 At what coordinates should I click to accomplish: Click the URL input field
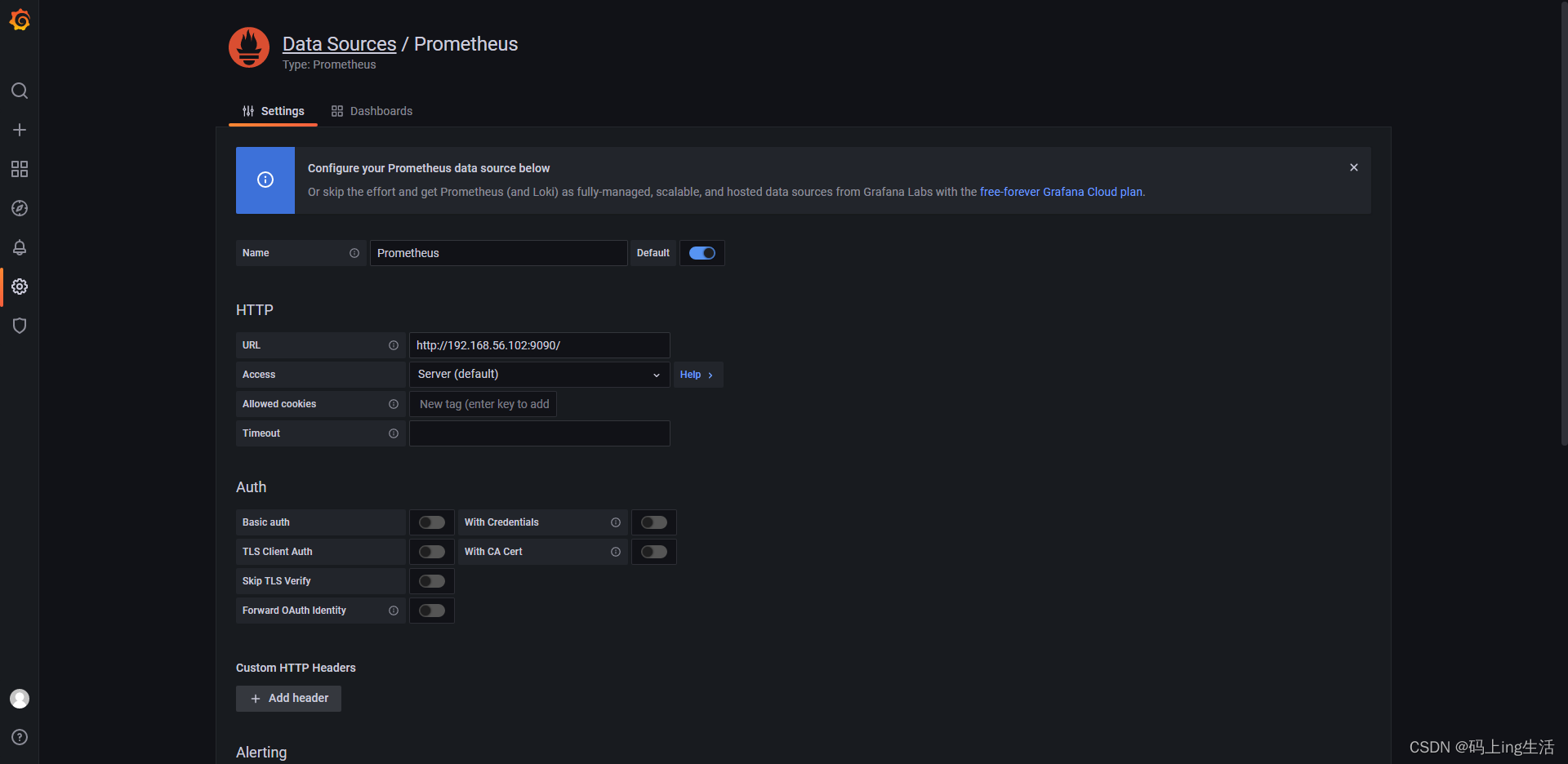[540, 345]
